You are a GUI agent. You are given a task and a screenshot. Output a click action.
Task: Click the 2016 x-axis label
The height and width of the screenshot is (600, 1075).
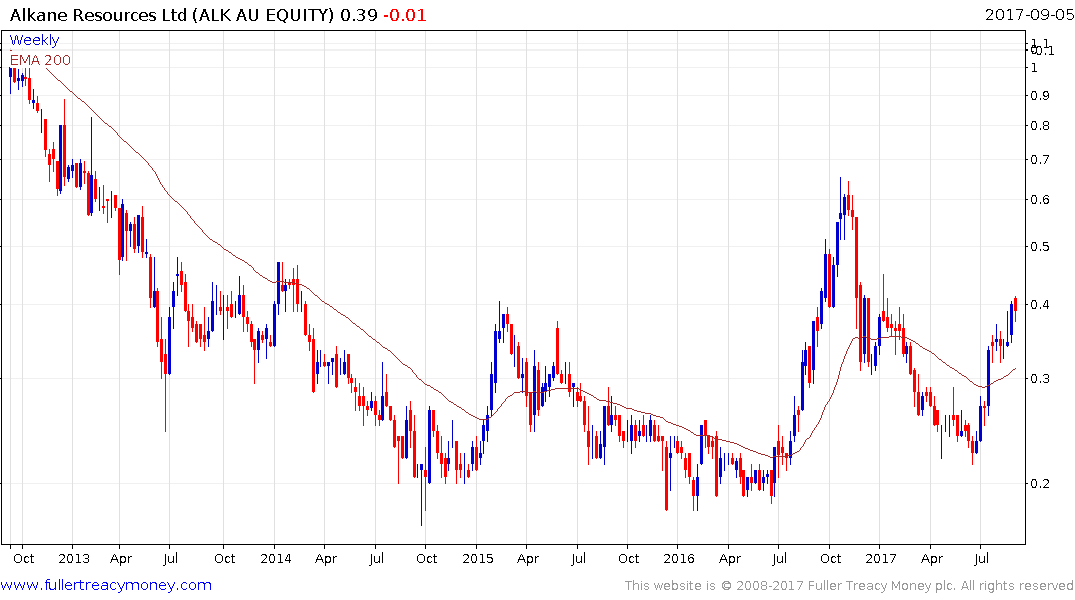[679, 558]
